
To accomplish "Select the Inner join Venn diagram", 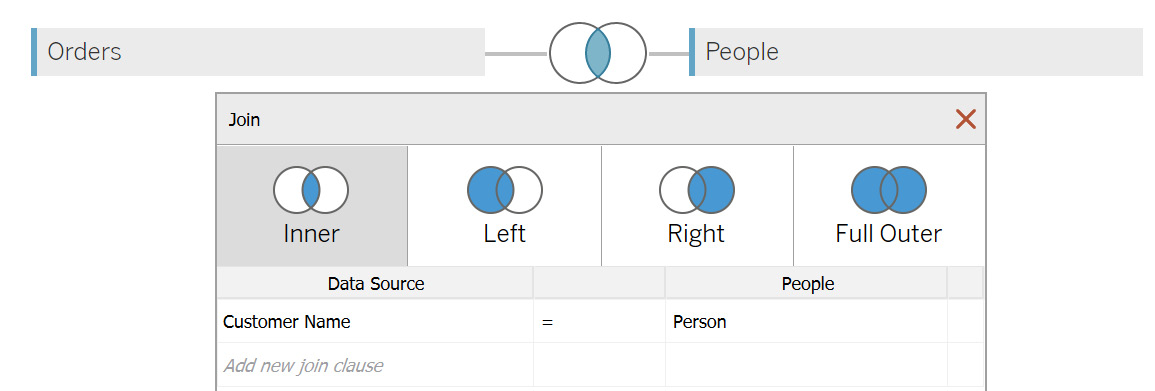I will tap(311, 190).
